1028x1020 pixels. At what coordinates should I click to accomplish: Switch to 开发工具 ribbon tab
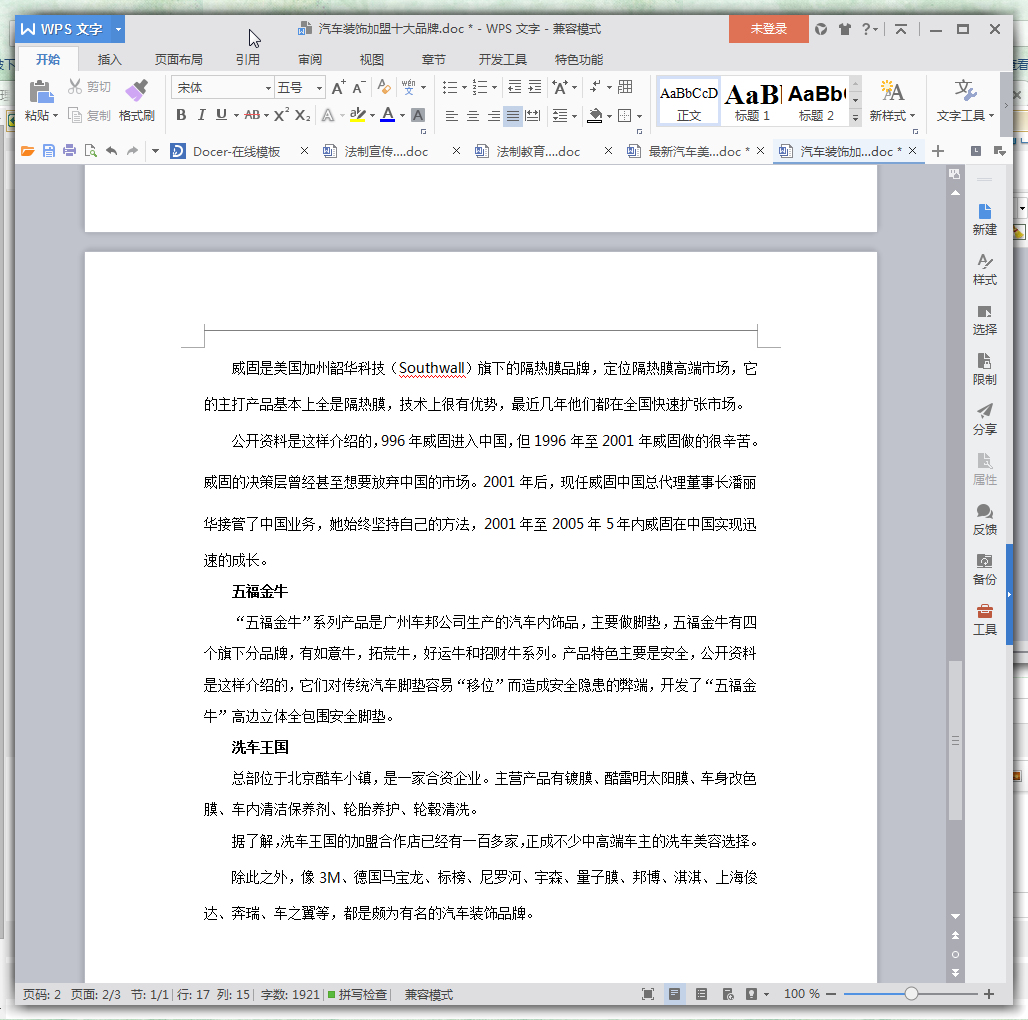pyautogui.click(x=502, y=60)
